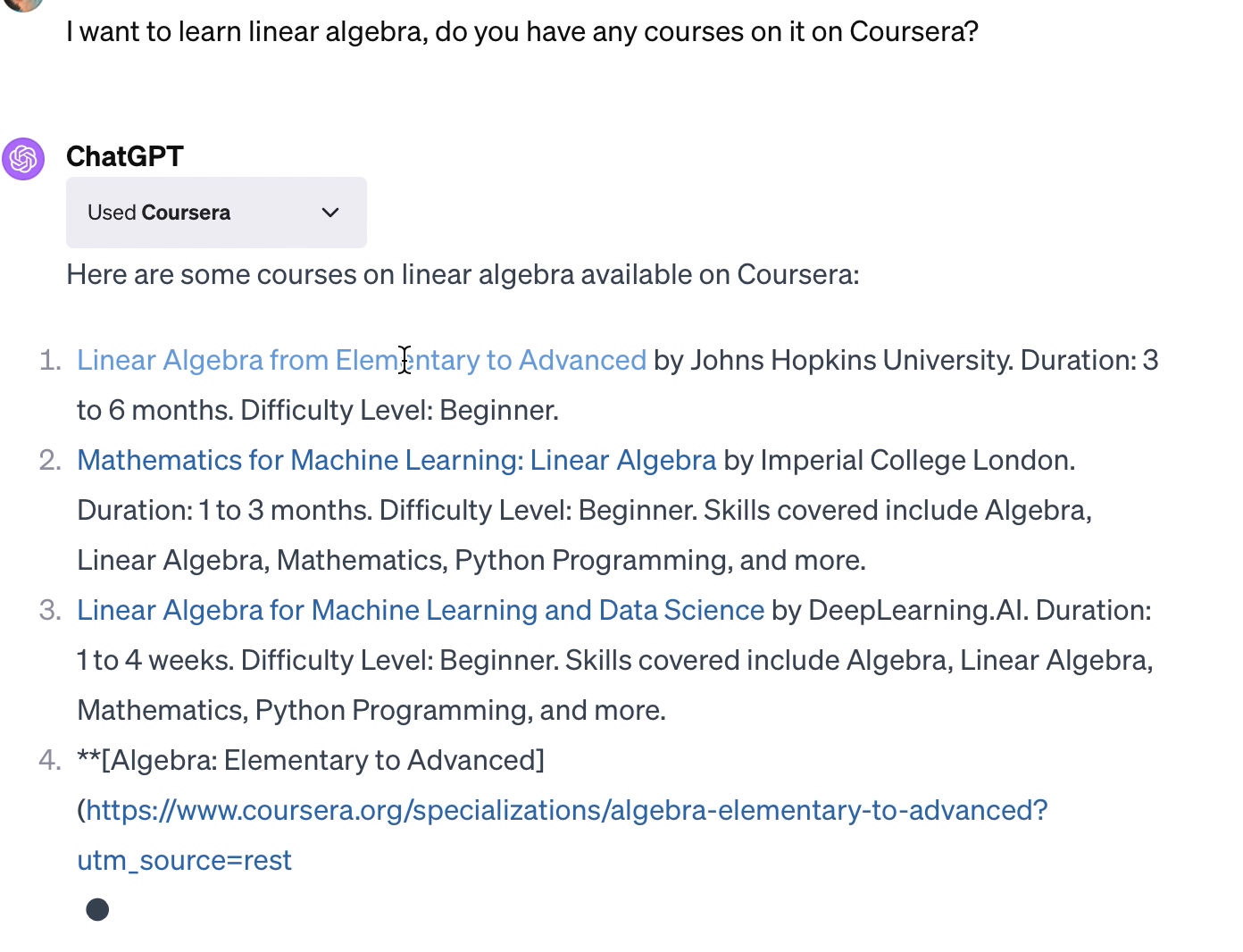Click the user's linear algebra question text
1243x952 pixels.
[x=522, y=32]
